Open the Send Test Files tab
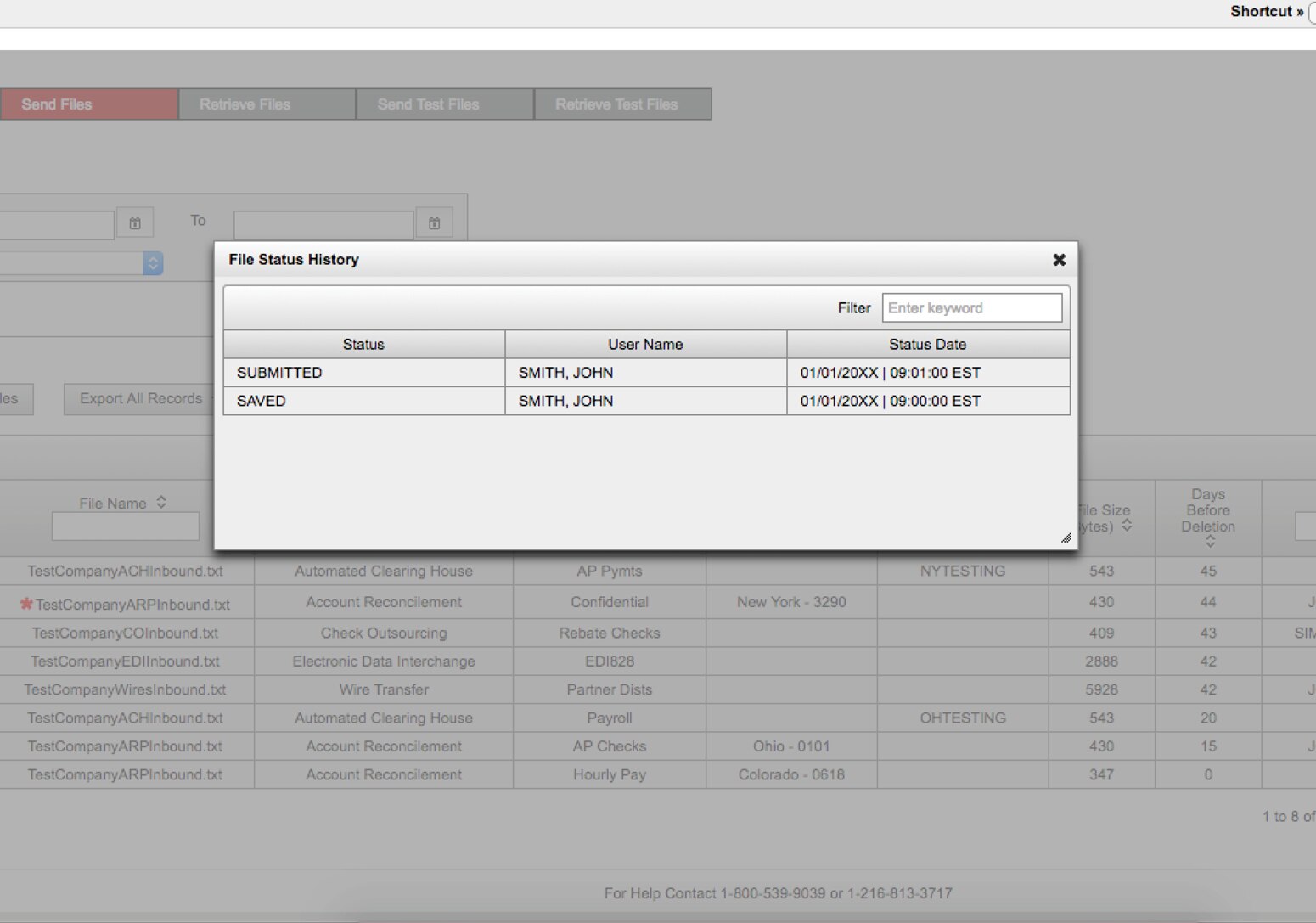Image resolution: width=1316 pixels, height=923 pixels. pyautogui.click(x=428, y=104)
